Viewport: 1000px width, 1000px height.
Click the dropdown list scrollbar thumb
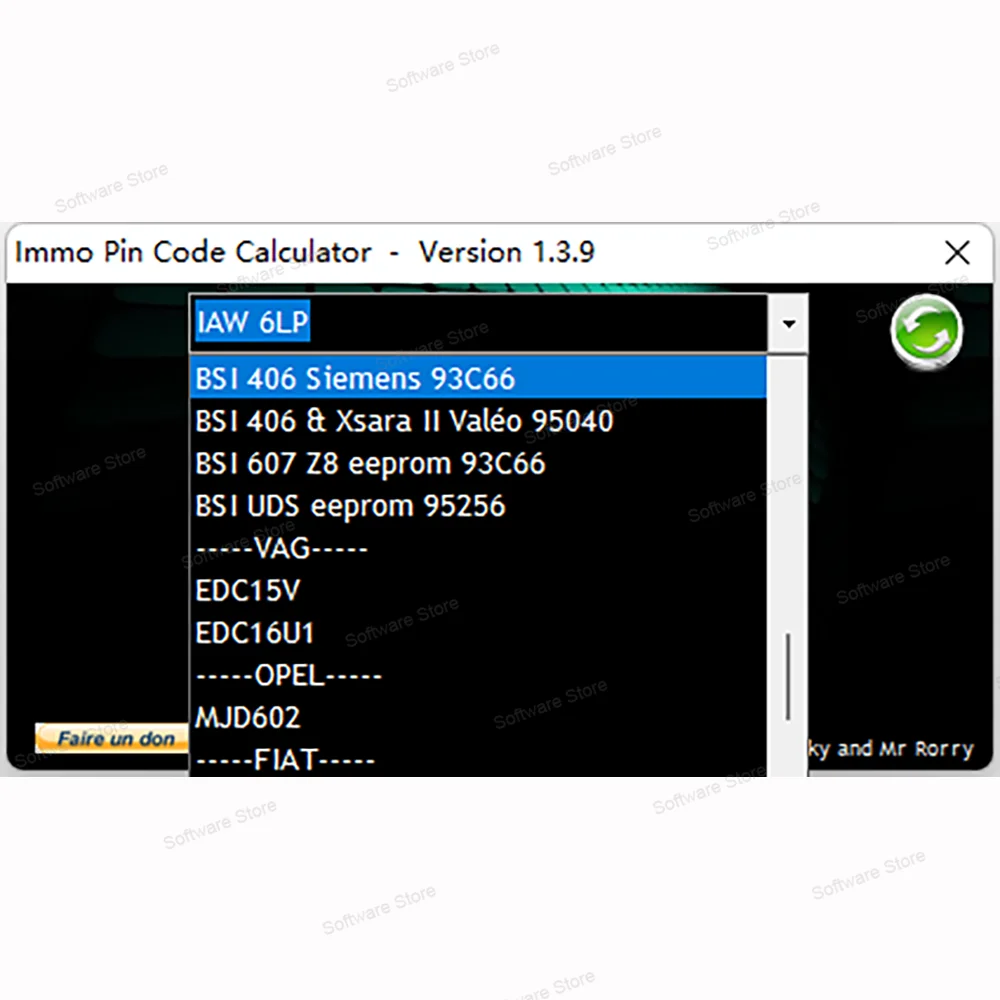pos(788,677)
